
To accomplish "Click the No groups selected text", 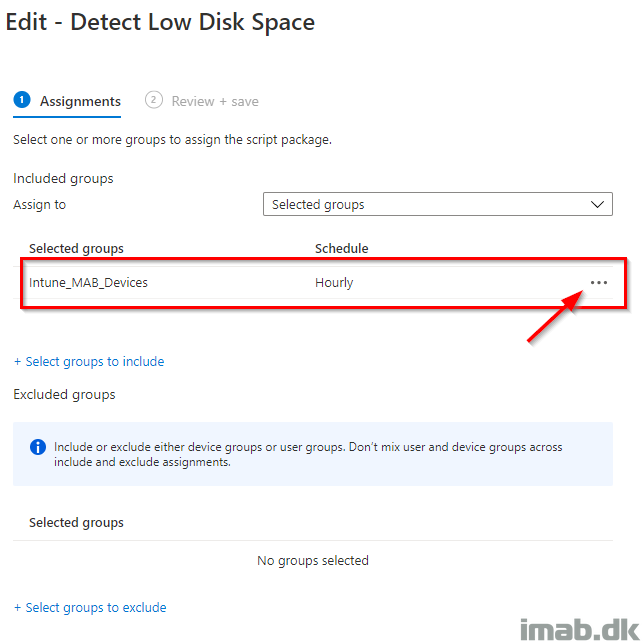I will pyautogui.click(x=313, y=560).
